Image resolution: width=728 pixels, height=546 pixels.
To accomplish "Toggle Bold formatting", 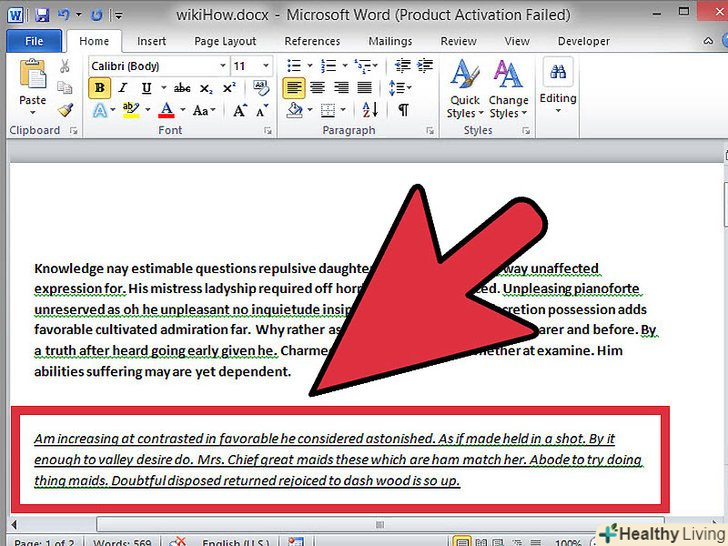I will tap(99, 88).
